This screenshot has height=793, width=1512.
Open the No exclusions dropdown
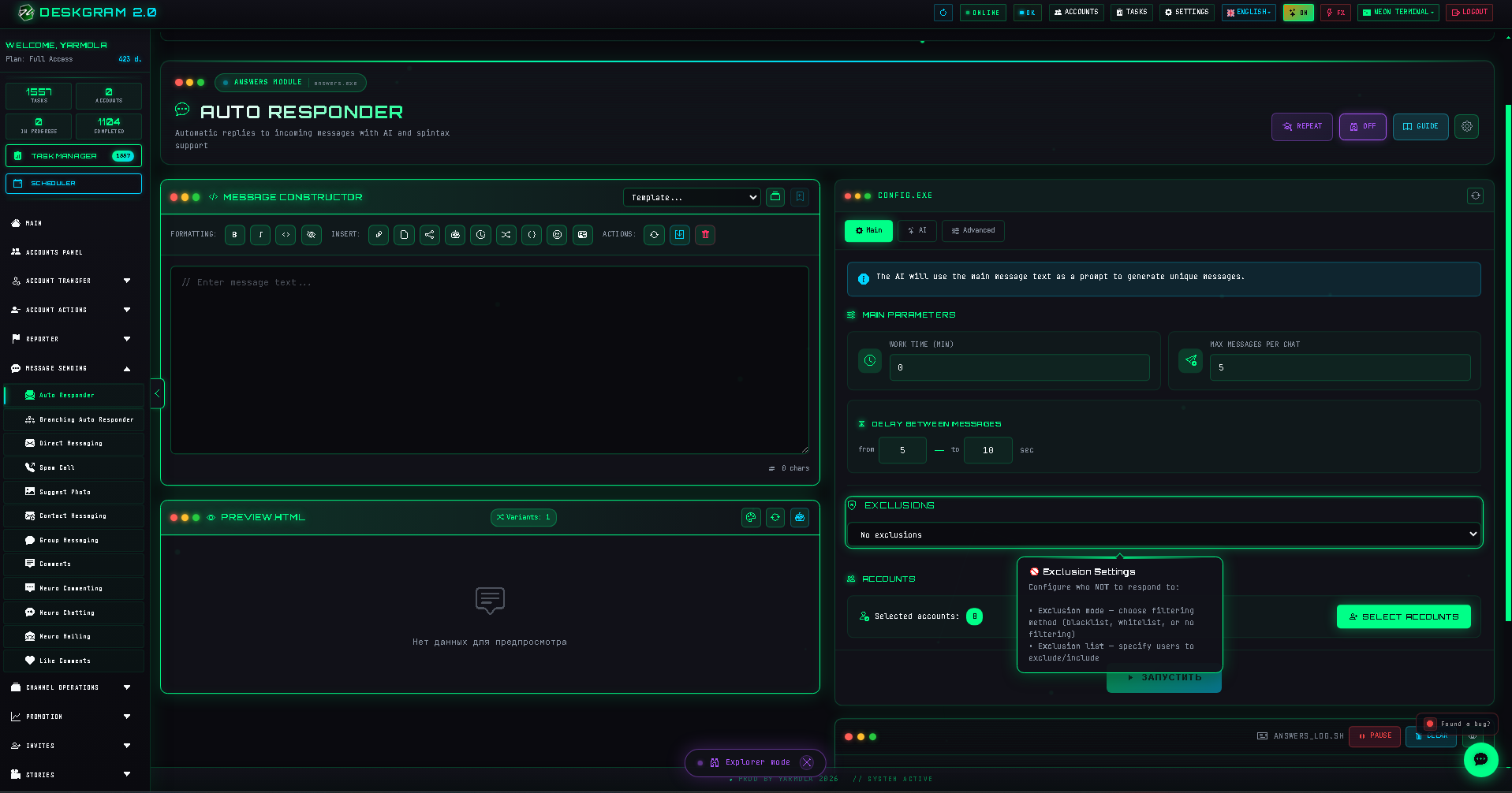[x=1165, y=534]
